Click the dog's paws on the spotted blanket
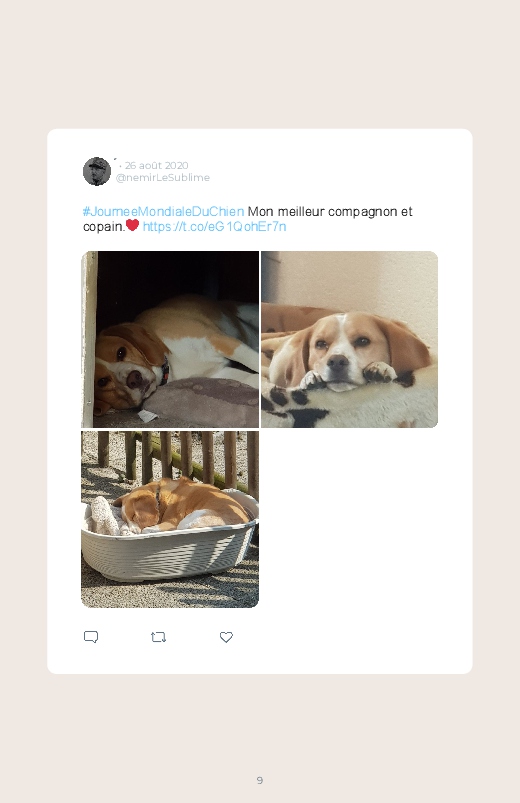 click(379, 373)
